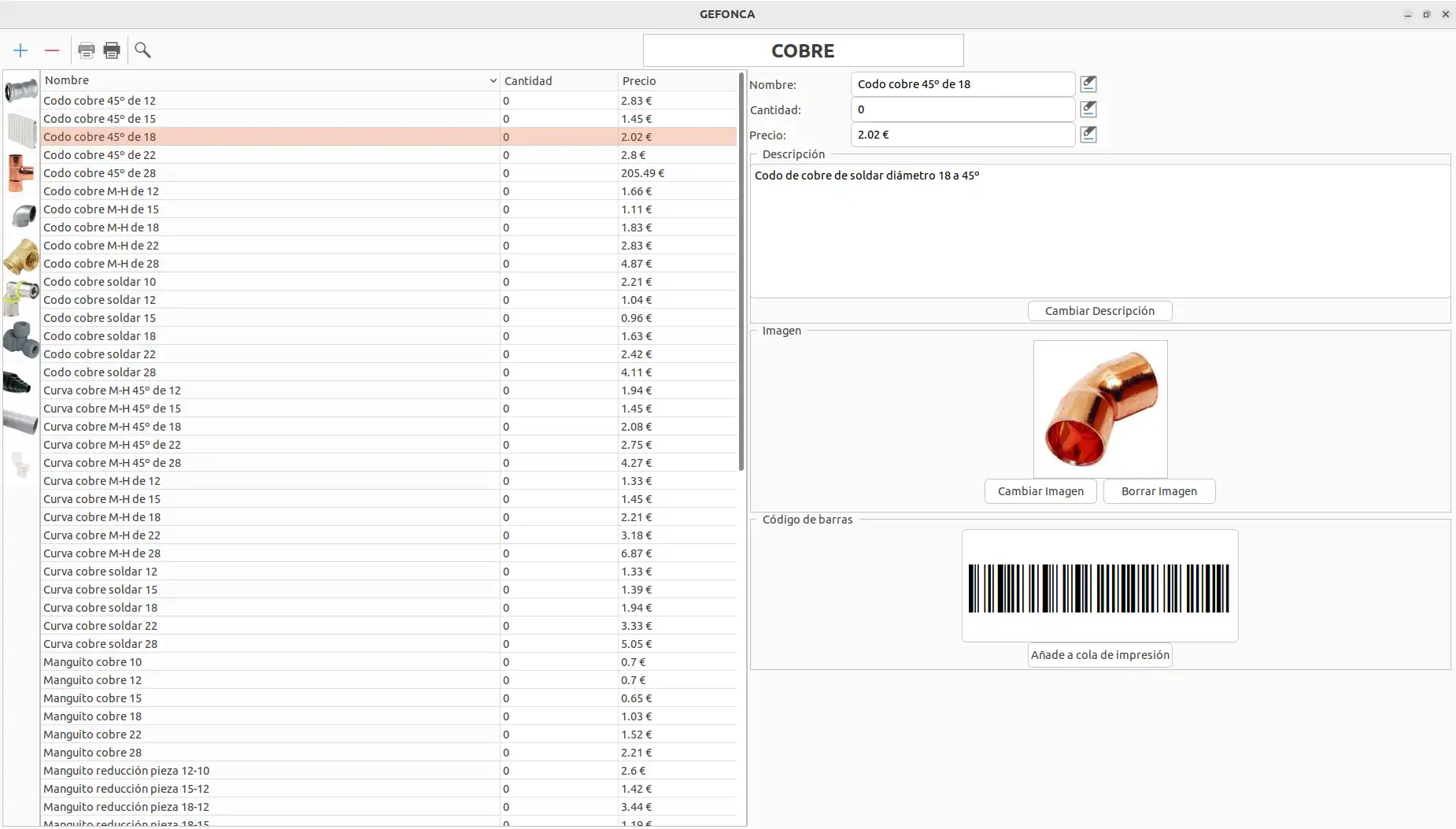Select row Manguito reducción pieza 12-10
Screen dimensions: 1456x829
pyautogui.click(x=389, y=771)
